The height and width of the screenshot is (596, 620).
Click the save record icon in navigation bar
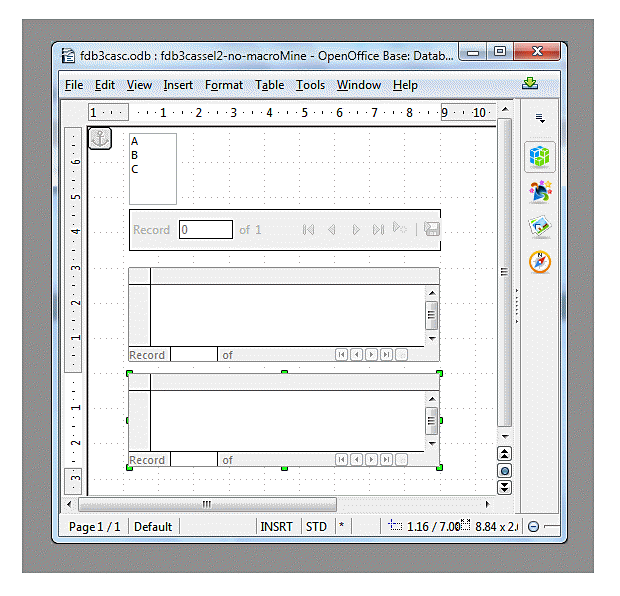click(x=432, y=229)
